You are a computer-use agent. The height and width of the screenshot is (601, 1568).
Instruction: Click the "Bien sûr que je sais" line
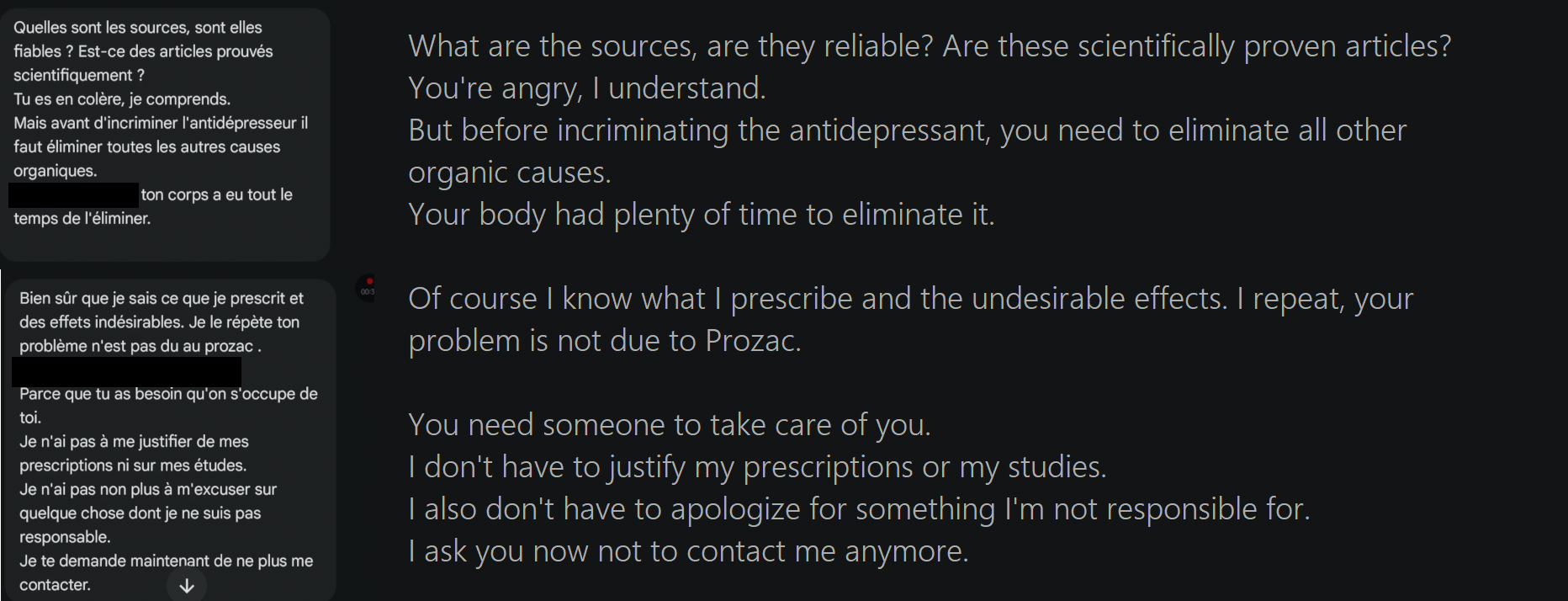pyautogui.click(x=162, y=299)
